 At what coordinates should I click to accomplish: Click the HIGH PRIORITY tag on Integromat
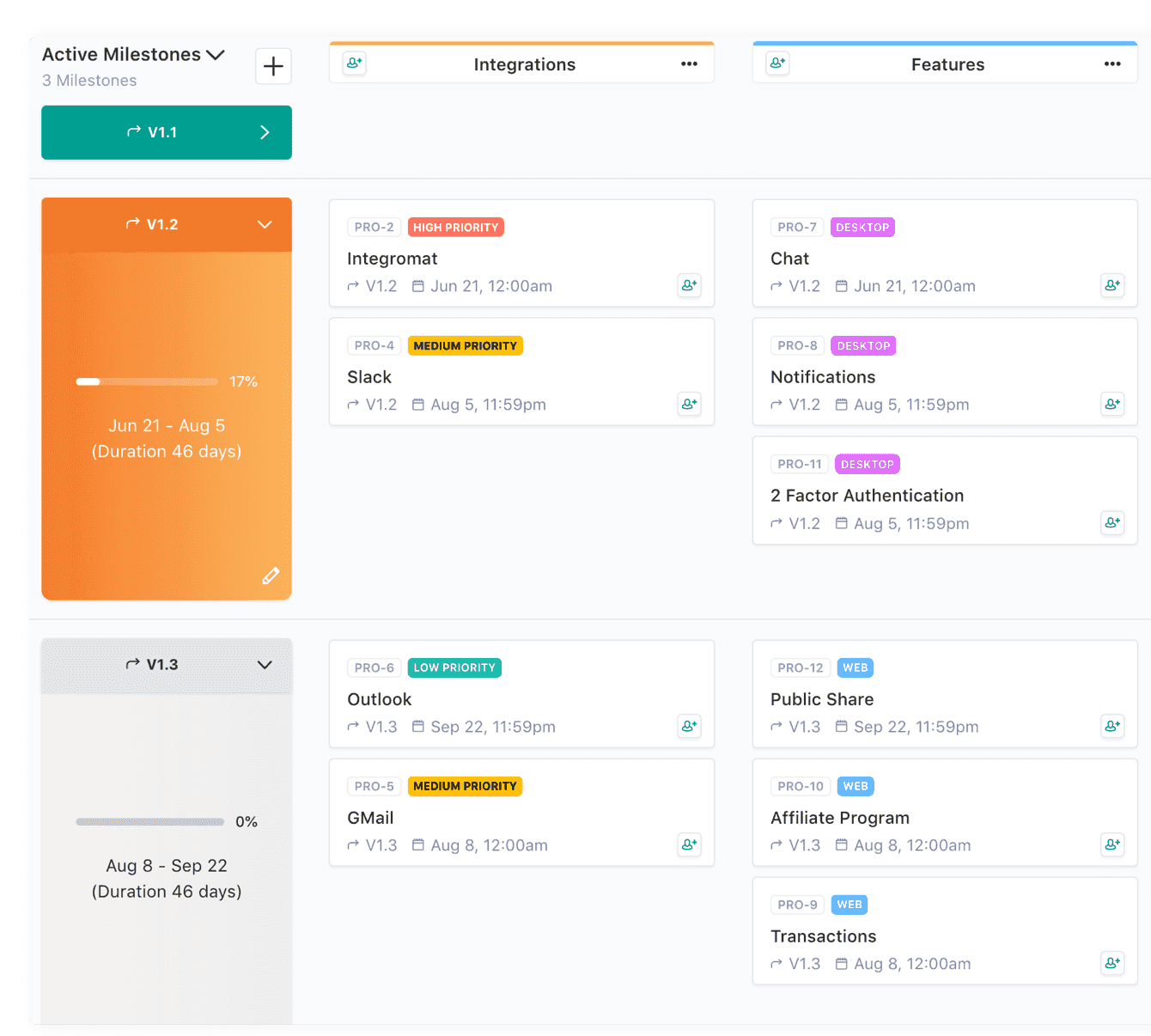[x=455, y=228]
